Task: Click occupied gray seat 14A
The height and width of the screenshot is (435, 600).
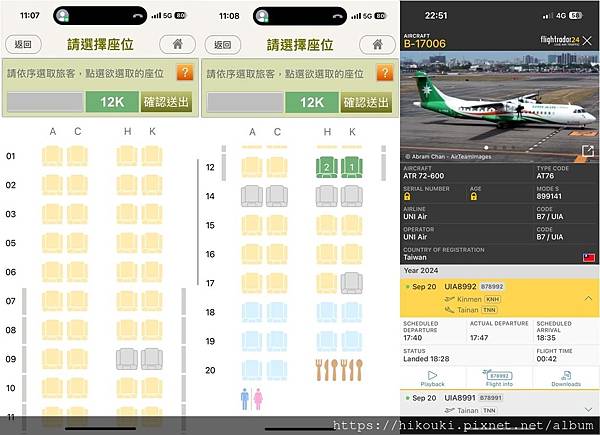Action: [x=252, y=196]
